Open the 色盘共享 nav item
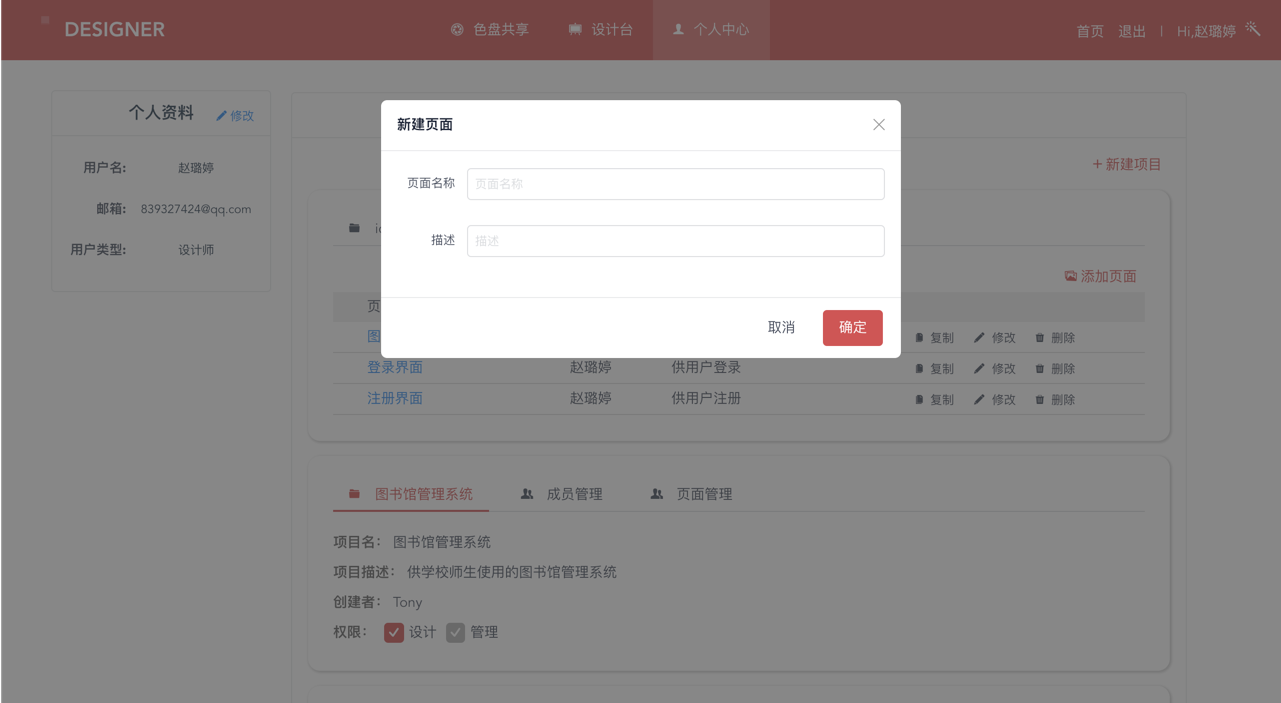This screenshot has height=703, width=1281. pos(490,30)
